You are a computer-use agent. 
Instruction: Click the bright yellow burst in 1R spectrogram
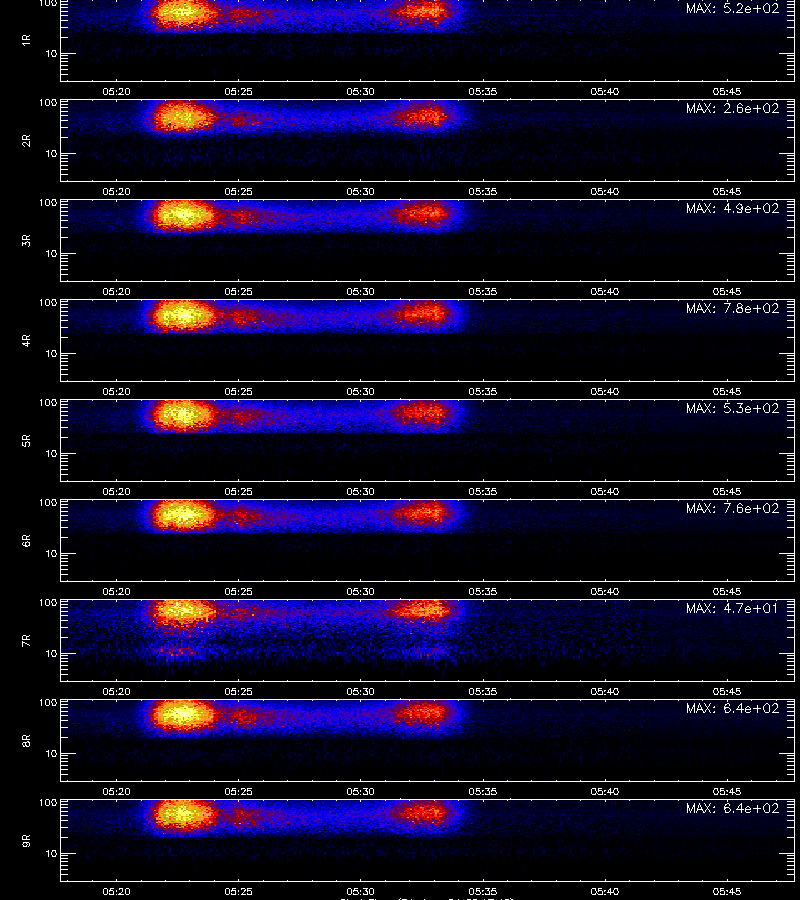(182, 14)
